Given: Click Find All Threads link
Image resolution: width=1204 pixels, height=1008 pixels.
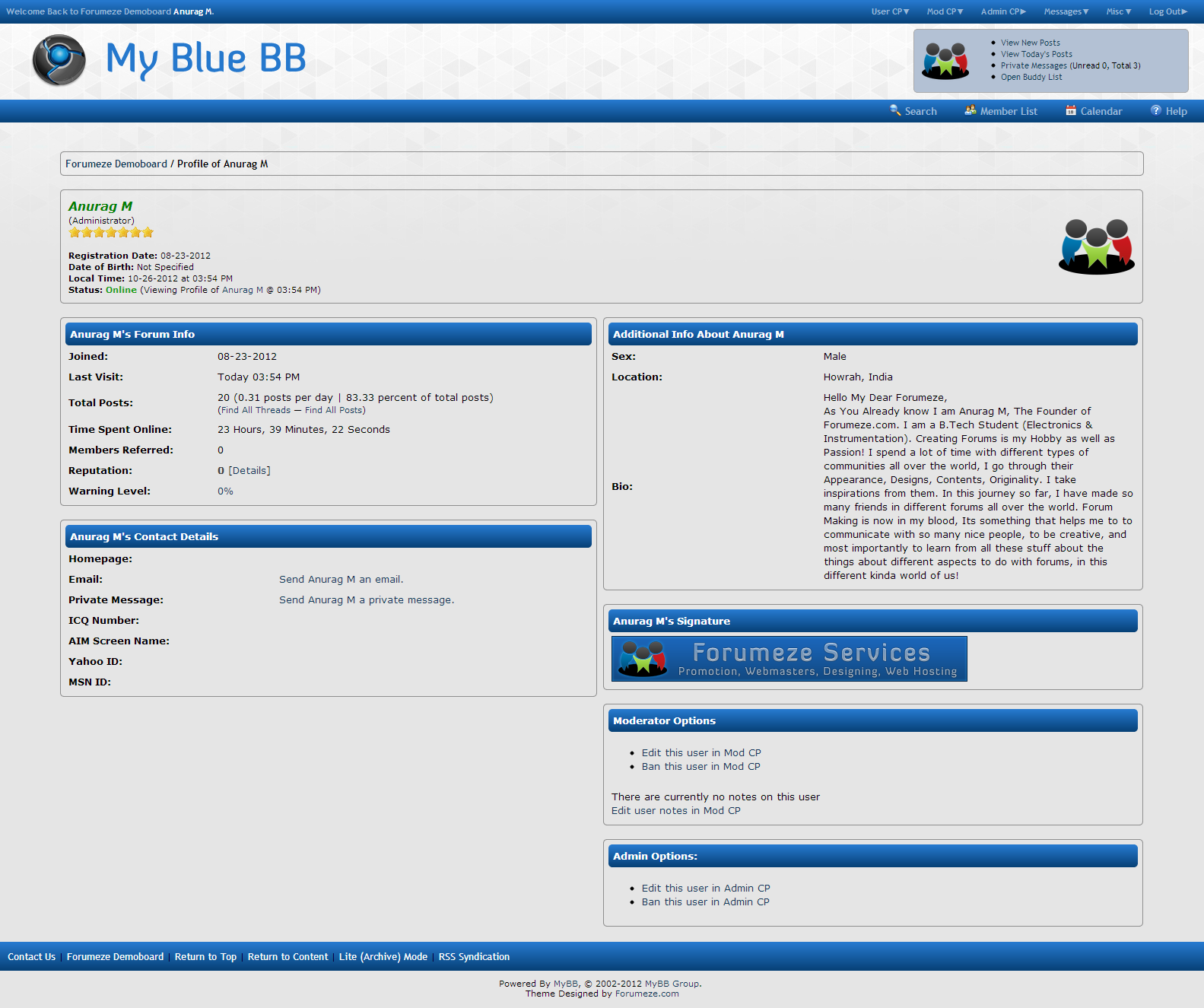Looking at the screenshot, I should point(256,410).
